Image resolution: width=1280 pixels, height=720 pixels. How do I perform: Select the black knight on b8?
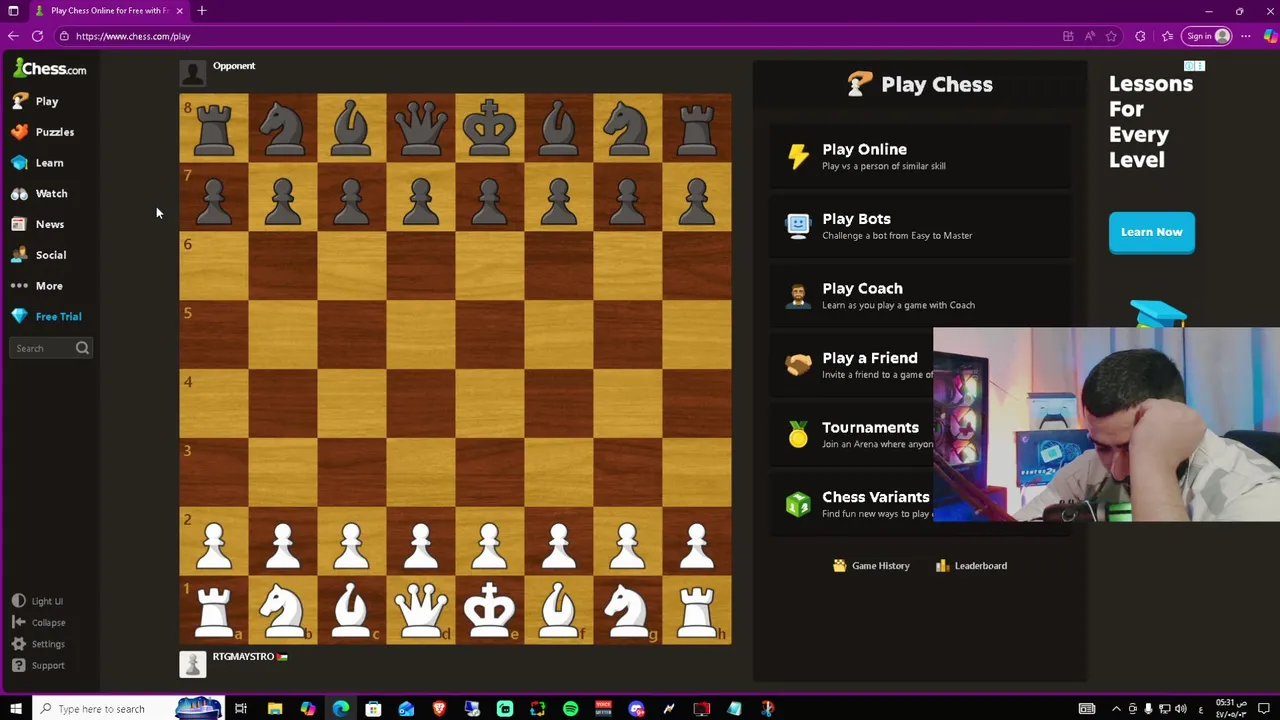(x=283, y=128)
